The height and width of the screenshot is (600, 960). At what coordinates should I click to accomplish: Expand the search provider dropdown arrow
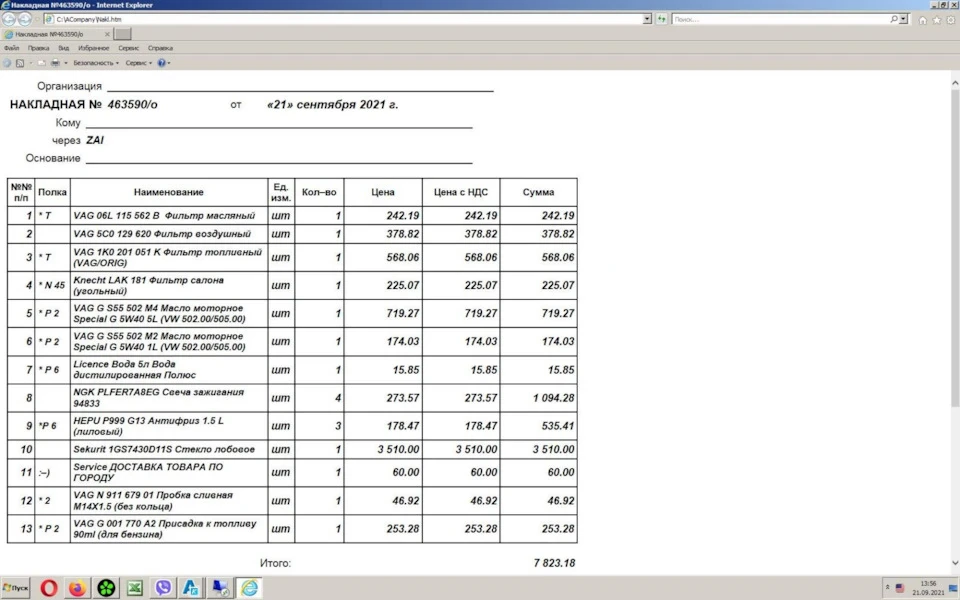903,19
